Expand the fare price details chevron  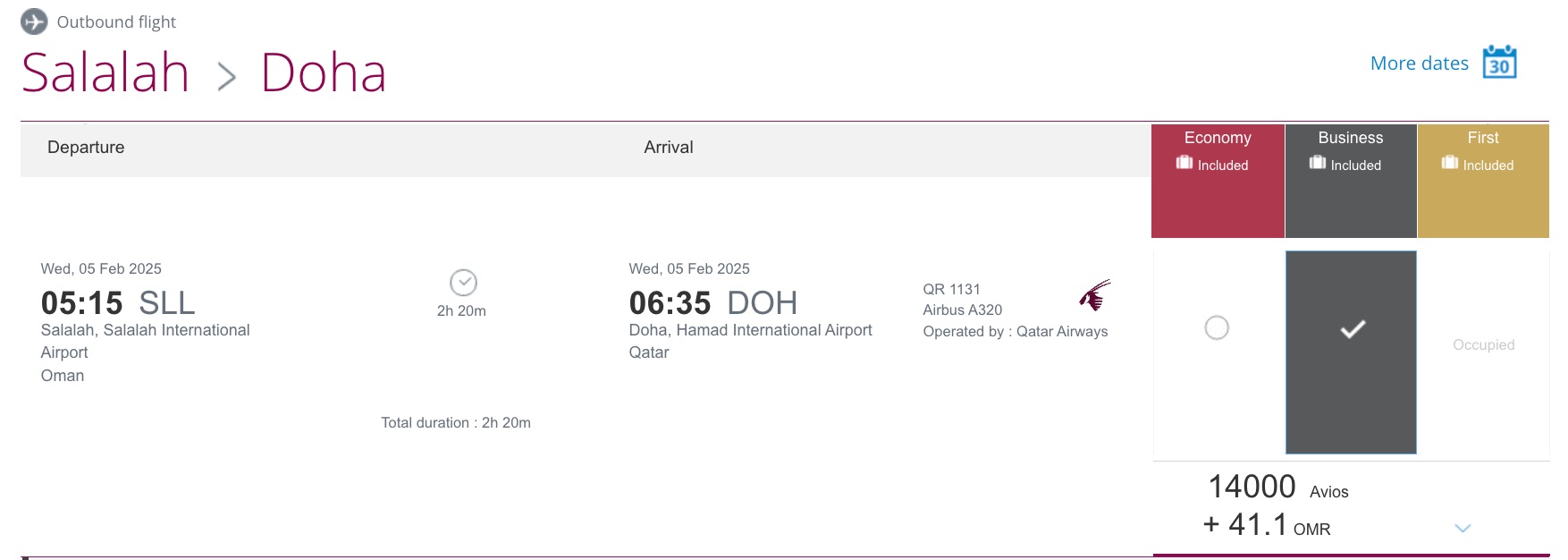(x=1461, y=528)
